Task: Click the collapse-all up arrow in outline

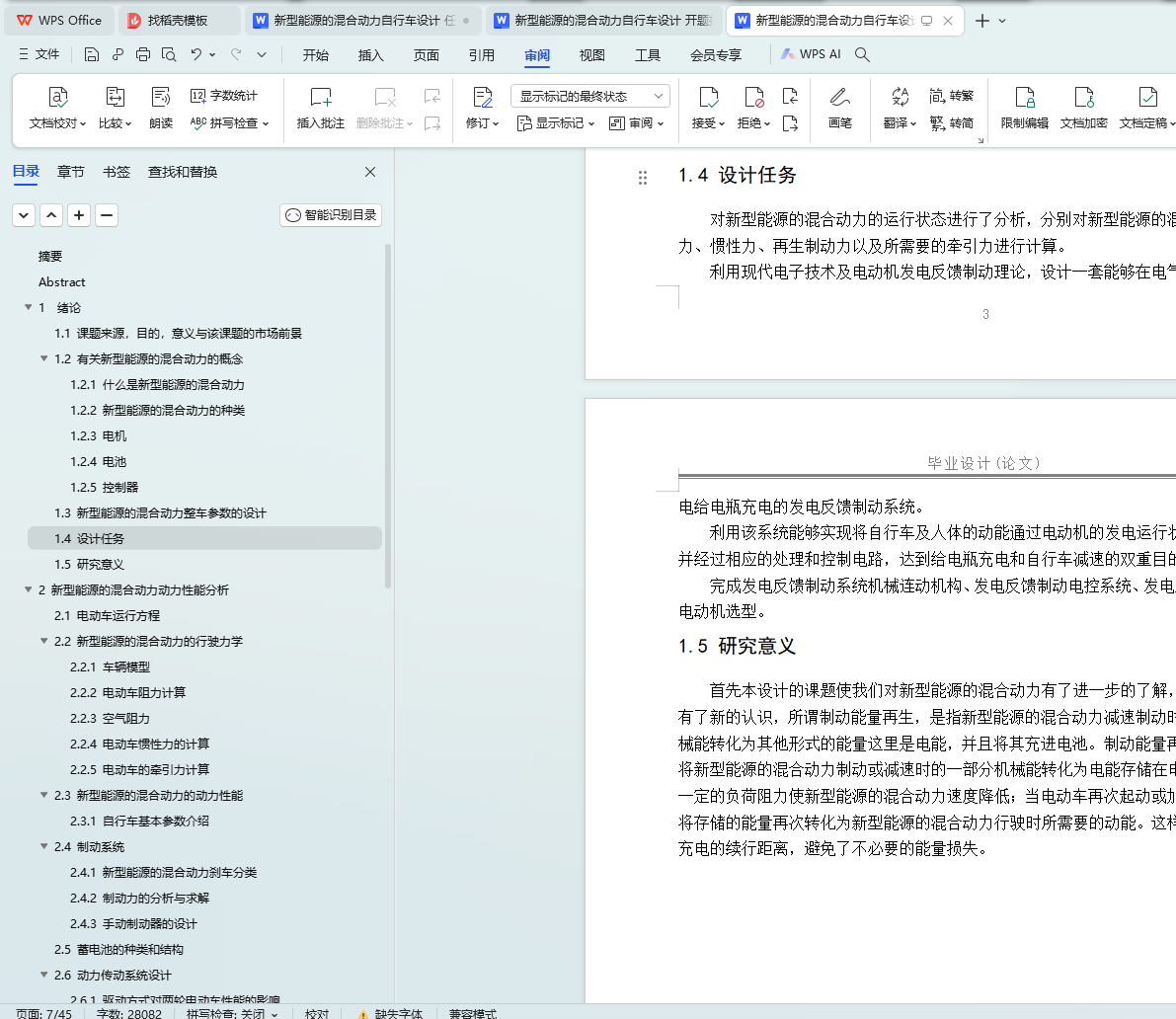Action: (51, 215)
